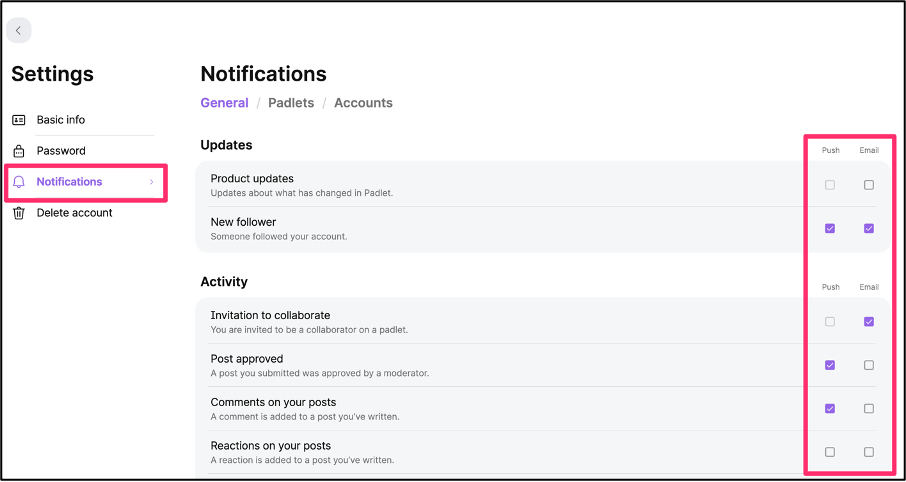The height and width of the screenshot is (482, 906).
Task: Enable Email for Product updates
Action: pyautogui.click(x=868, y=186)
